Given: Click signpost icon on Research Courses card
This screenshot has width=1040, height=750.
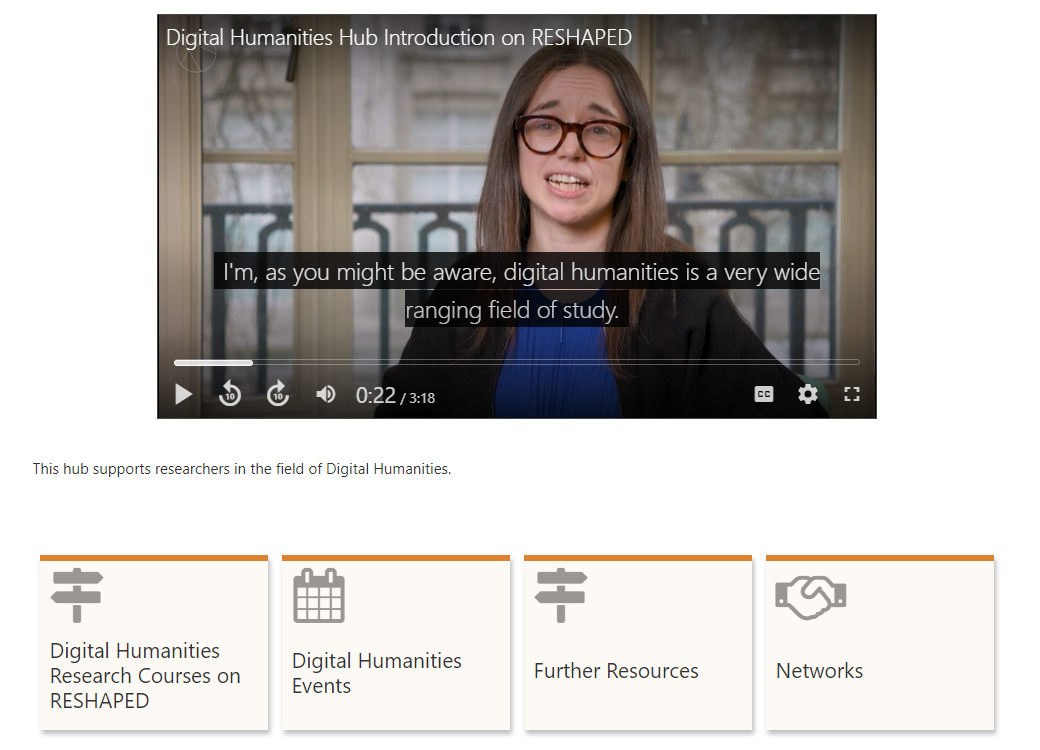Looking at the screenshot, I should [77, 595].
